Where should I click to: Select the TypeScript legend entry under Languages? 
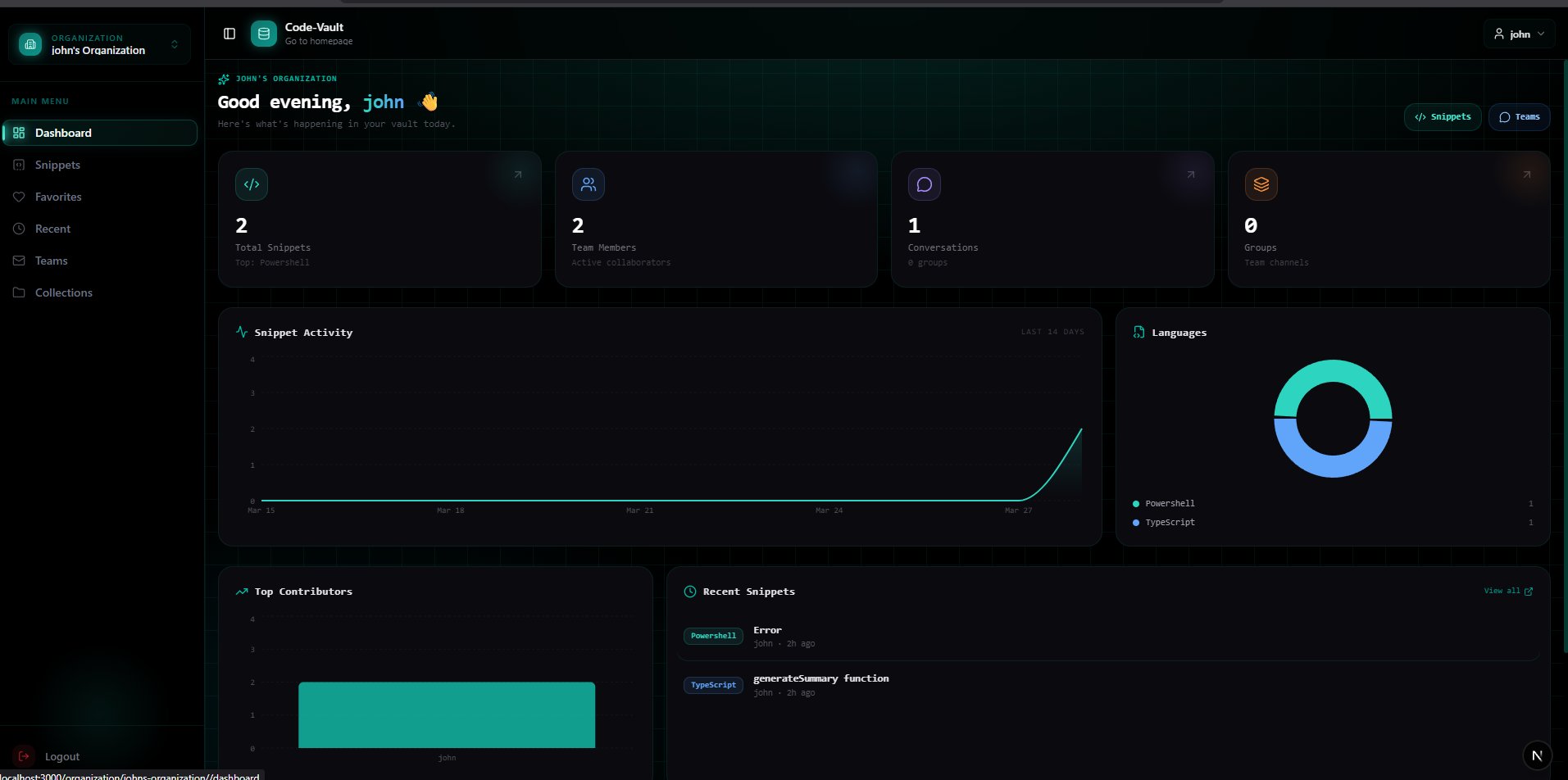pos(1333,522)
